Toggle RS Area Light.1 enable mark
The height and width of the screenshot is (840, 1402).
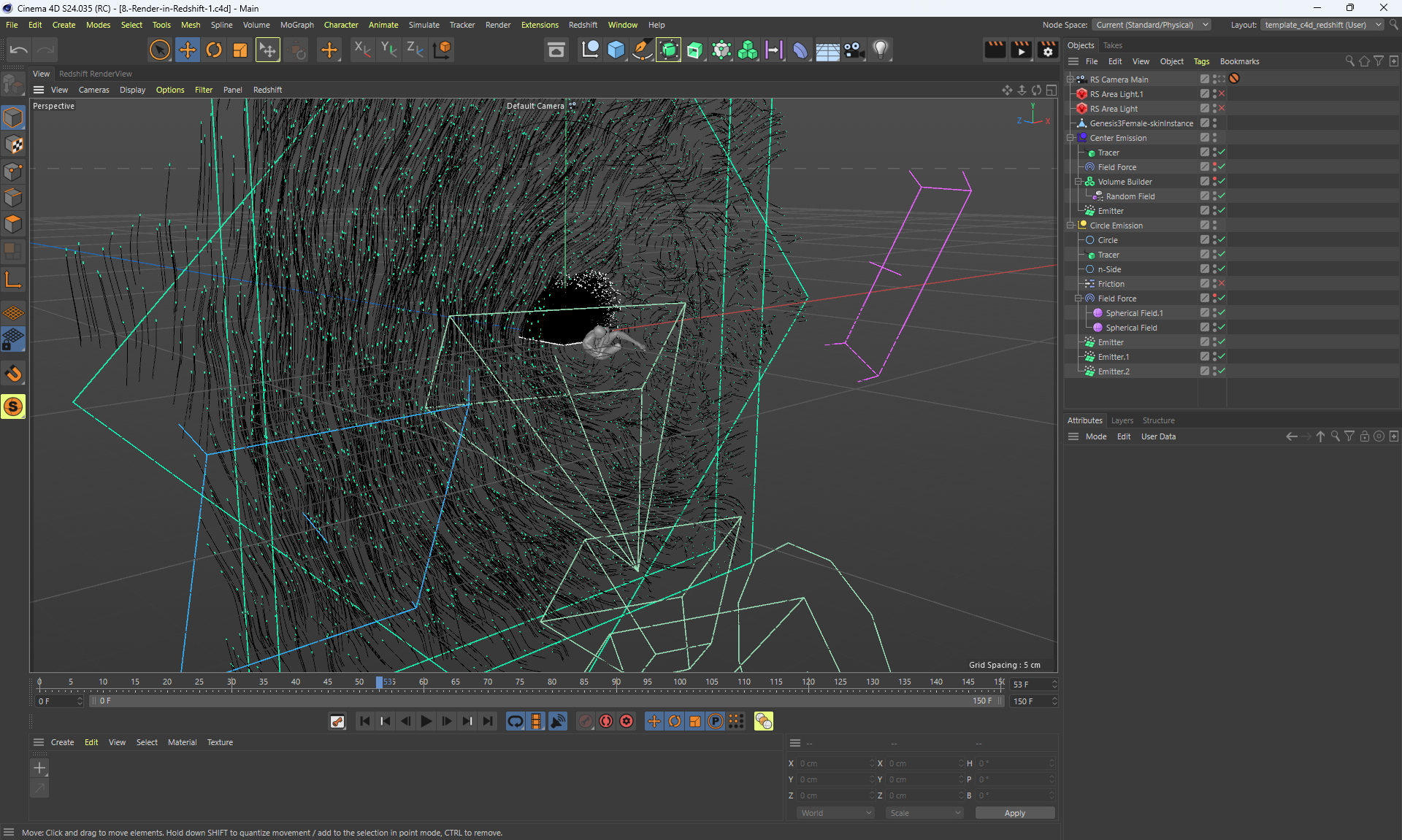1222,93
